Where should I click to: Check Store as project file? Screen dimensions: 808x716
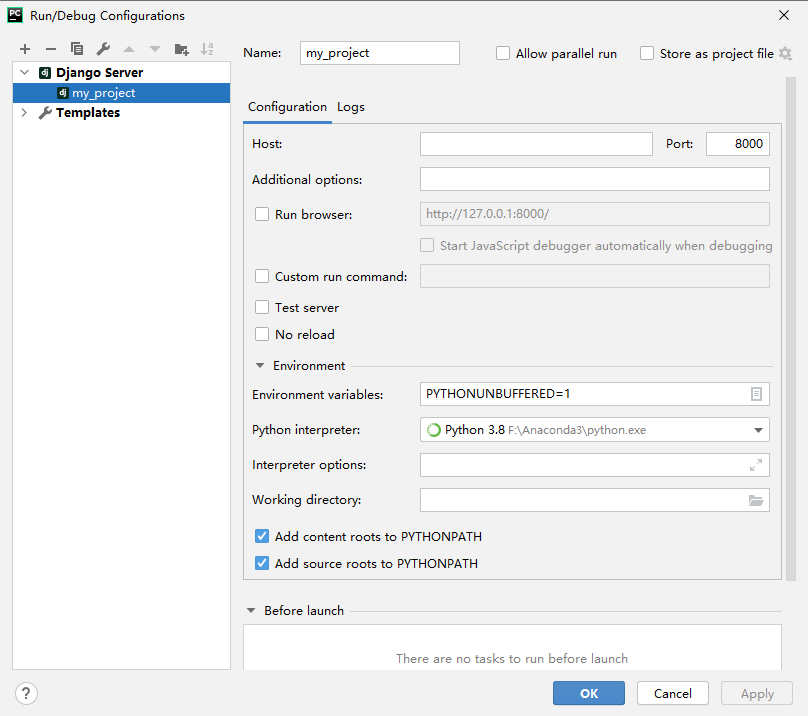coord(647,53)
